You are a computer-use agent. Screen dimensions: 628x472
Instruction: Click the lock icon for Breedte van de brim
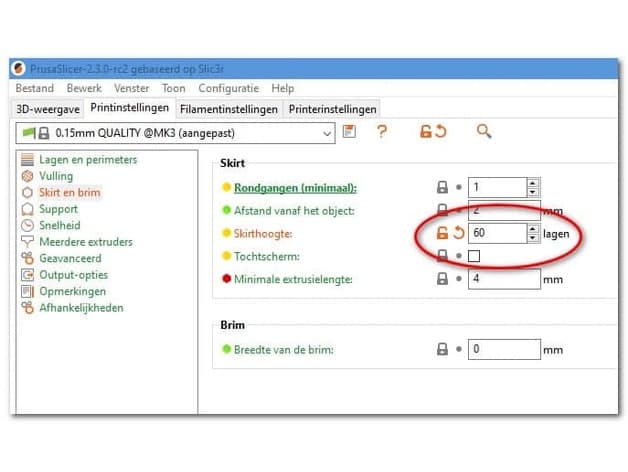442,349
